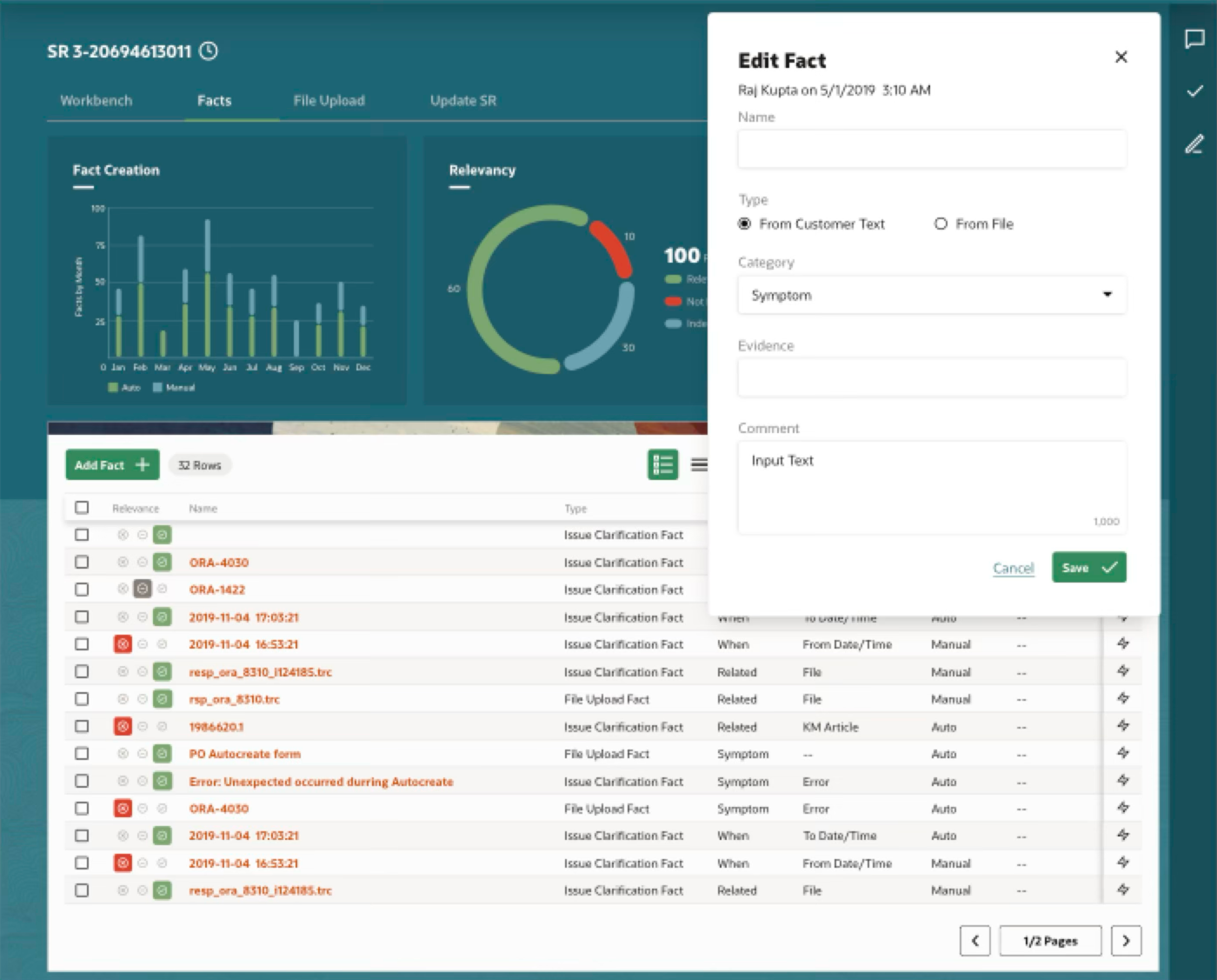Go to next page with right chevron

(1125, 941)
